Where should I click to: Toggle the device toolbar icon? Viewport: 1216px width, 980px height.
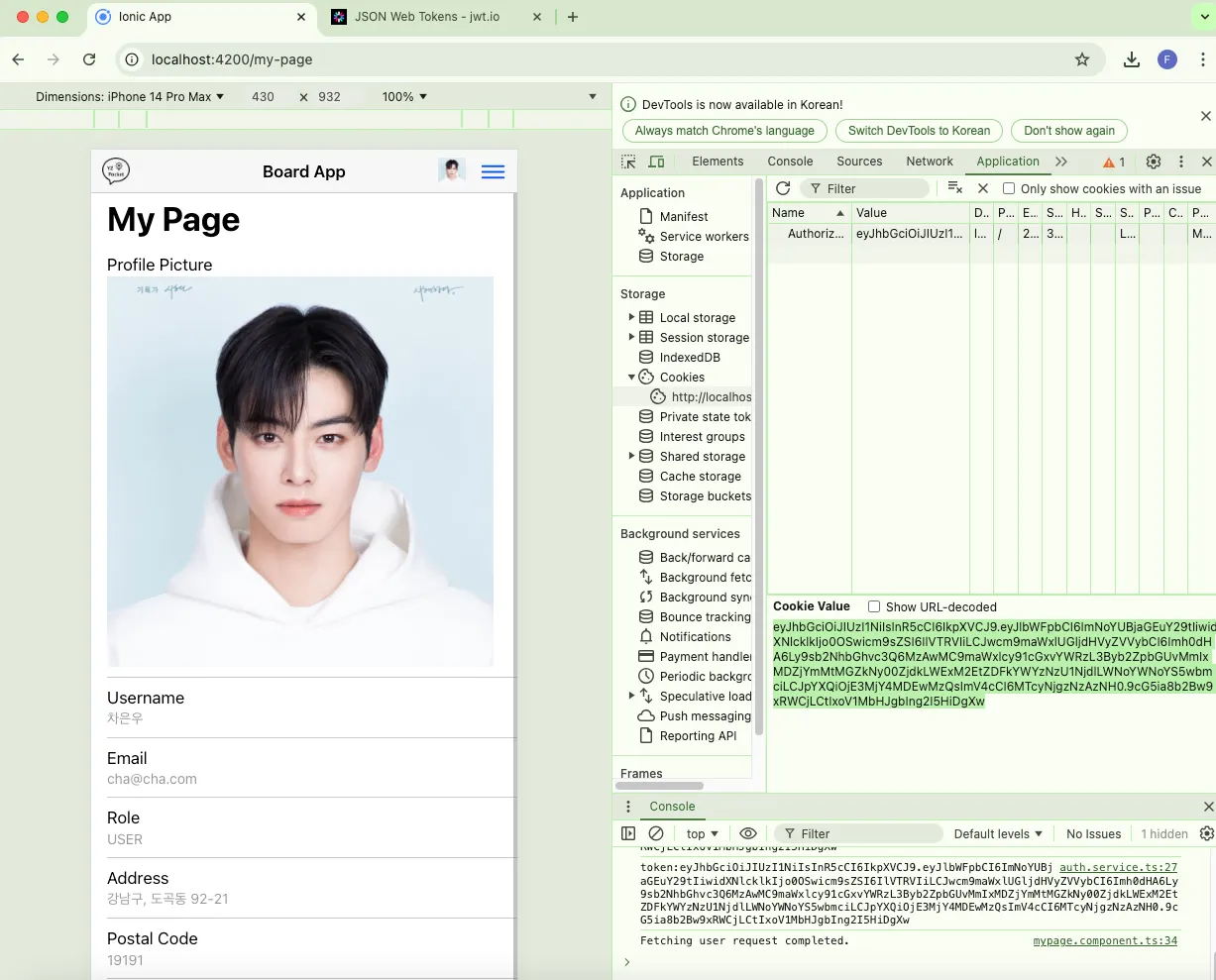(x=656, y=162)
